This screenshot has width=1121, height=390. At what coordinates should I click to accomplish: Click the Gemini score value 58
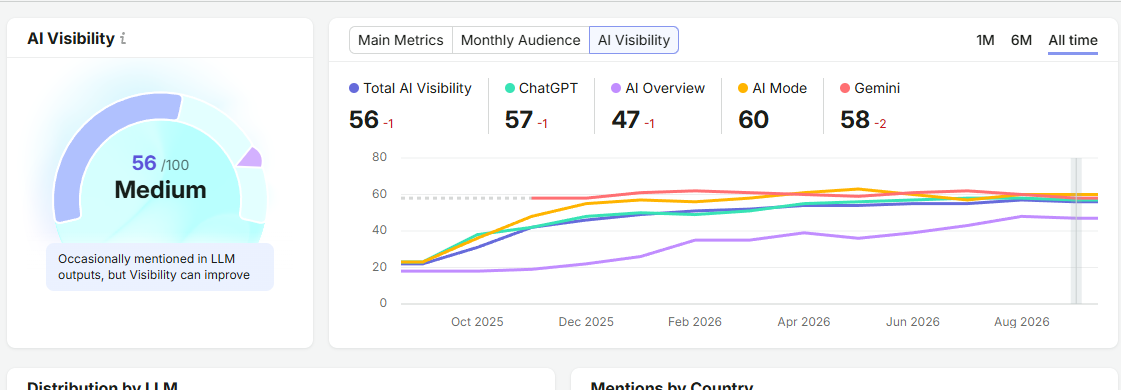click(x=855, y=119)
